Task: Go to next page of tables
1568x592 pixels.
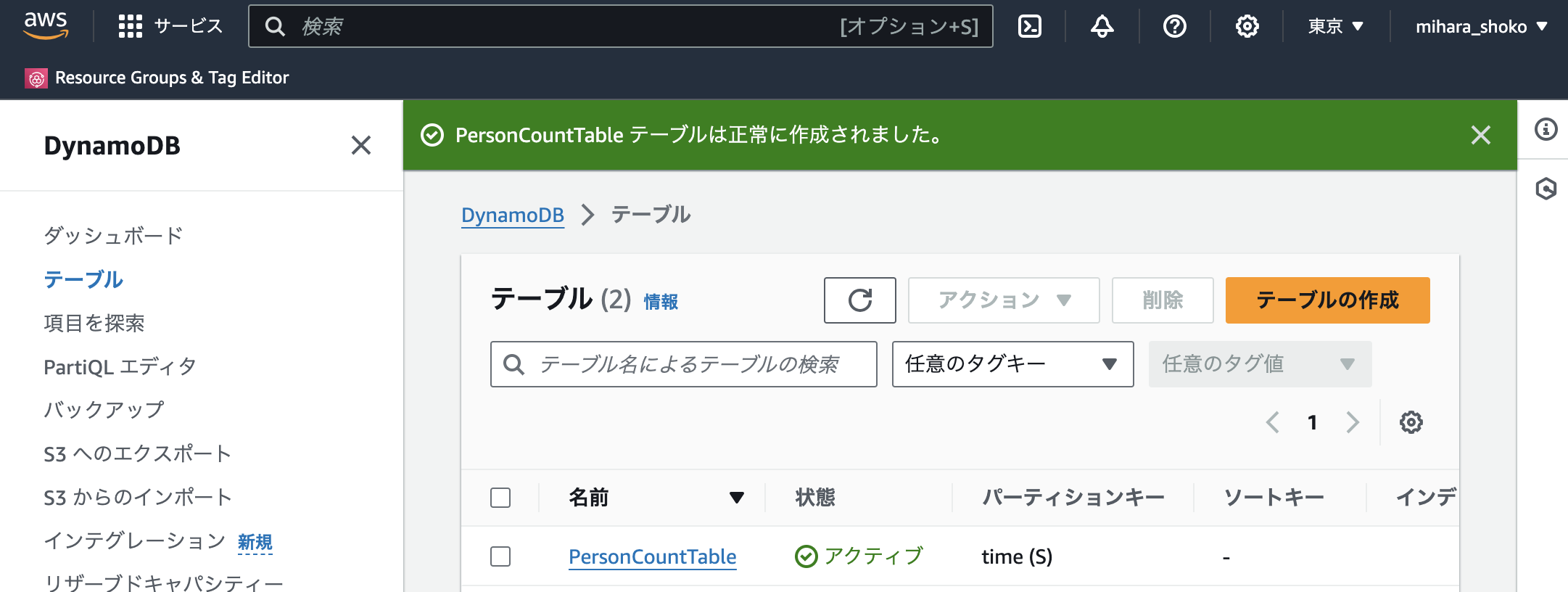Action: click(x=1353, y=422)
